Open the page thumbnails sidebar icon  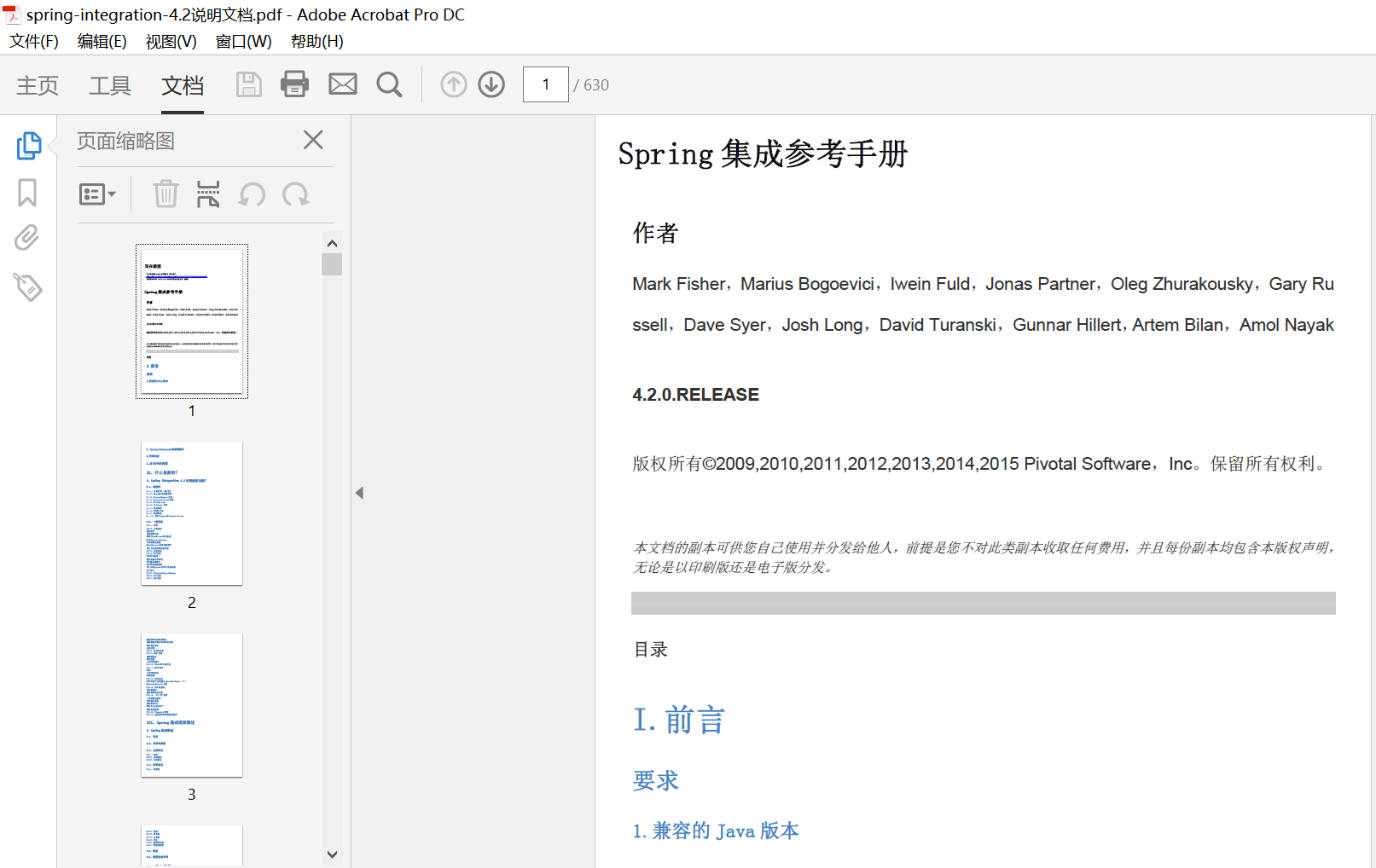pos(29,145)
